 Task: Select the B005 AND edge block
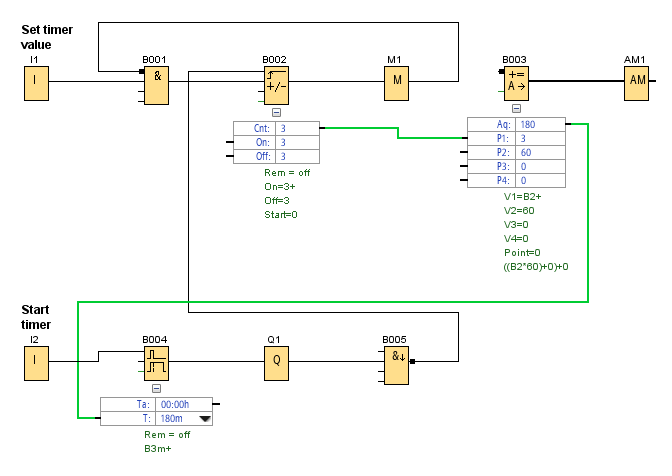(396, 365)
